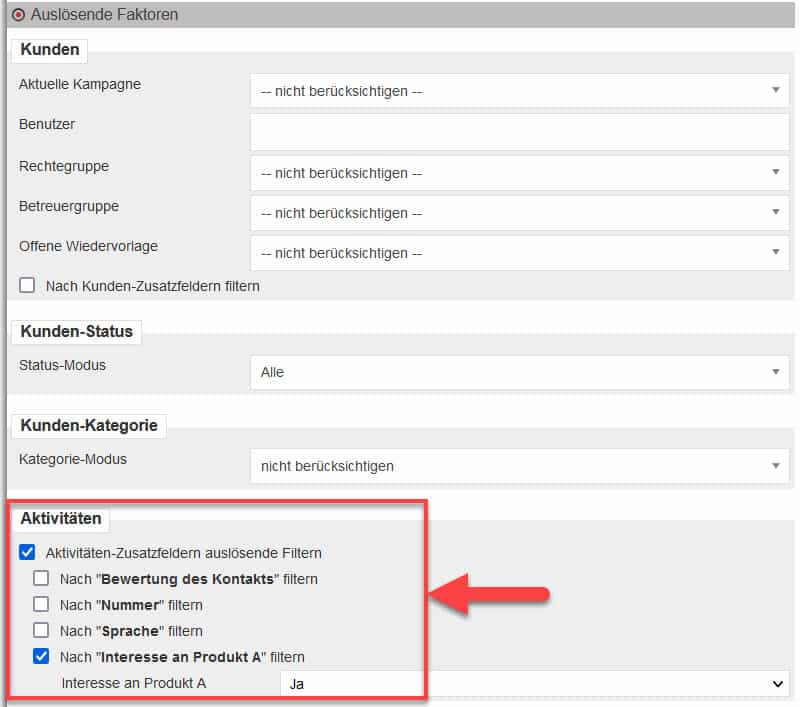The image size is (800, 707).
Task: Click the Kunden-Kategorie section heading
Action: tap(89, 425)
